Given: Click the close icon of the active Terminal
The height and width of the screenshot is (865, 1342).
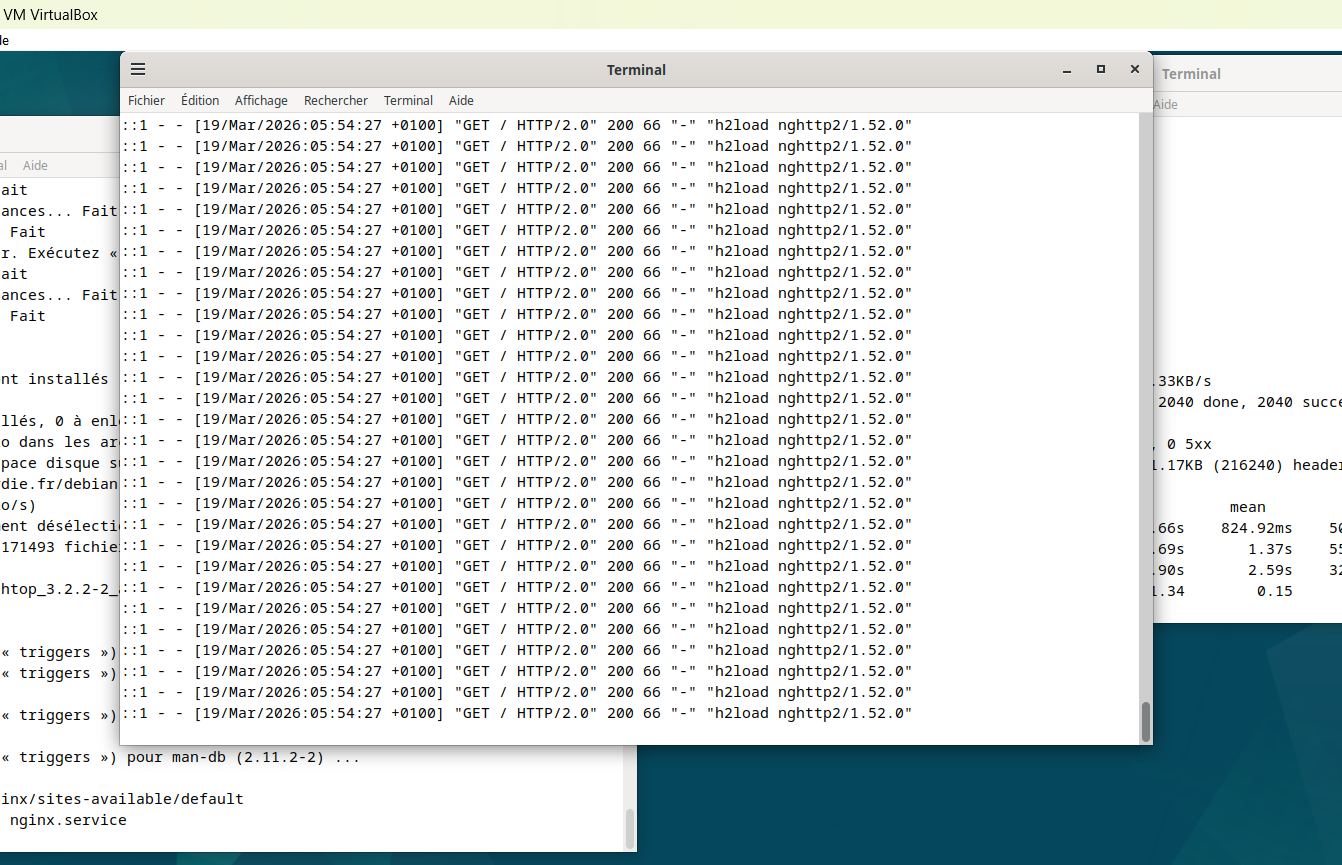Looking at the screenshot, I should [x=1134, y=70].
